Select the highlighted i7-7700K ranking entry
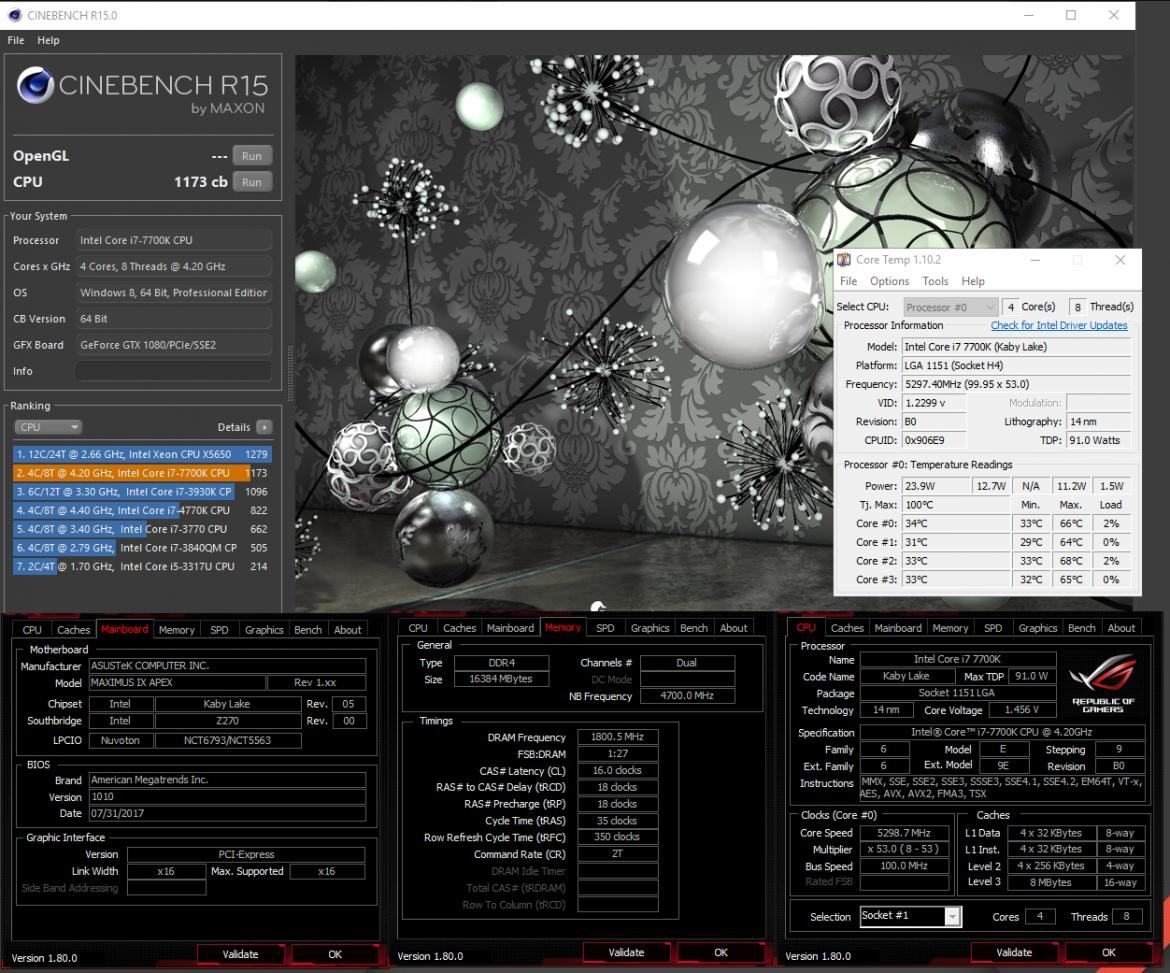The image size is (1170, 973). (x=142, y=473)
